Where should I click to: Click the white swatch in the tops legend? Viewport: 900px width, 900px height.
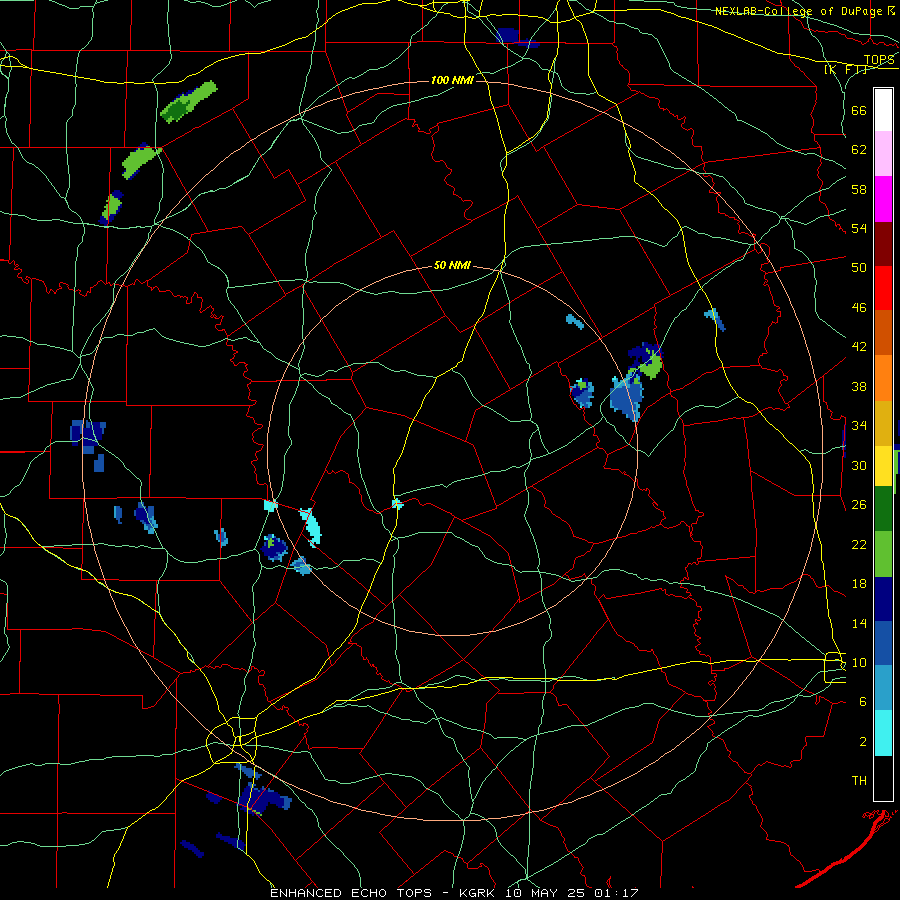pyautogui.click(x=883, y=110)
